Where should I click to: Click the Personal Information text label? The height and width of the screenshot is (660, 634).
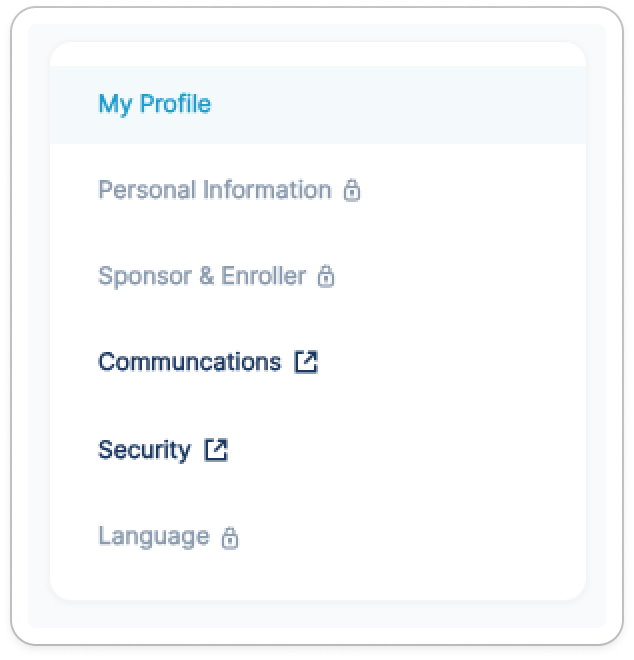pyautogui.click(x=215, y=190)
